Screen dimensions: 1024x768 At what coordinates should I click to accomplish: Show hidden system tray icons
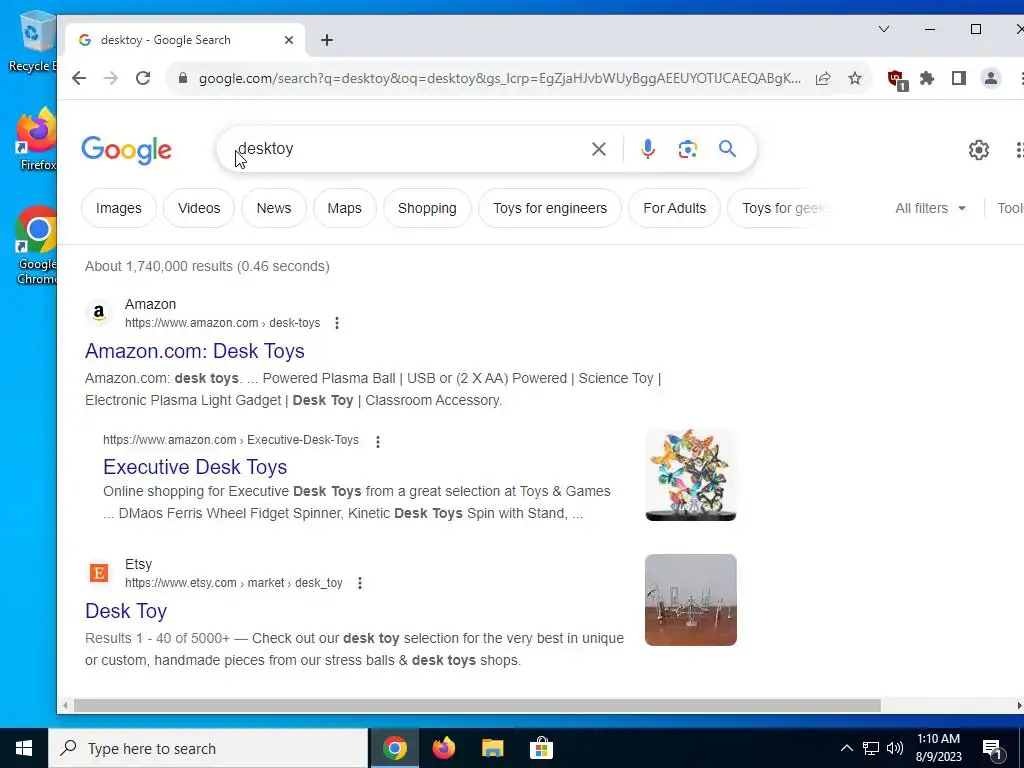846,748
